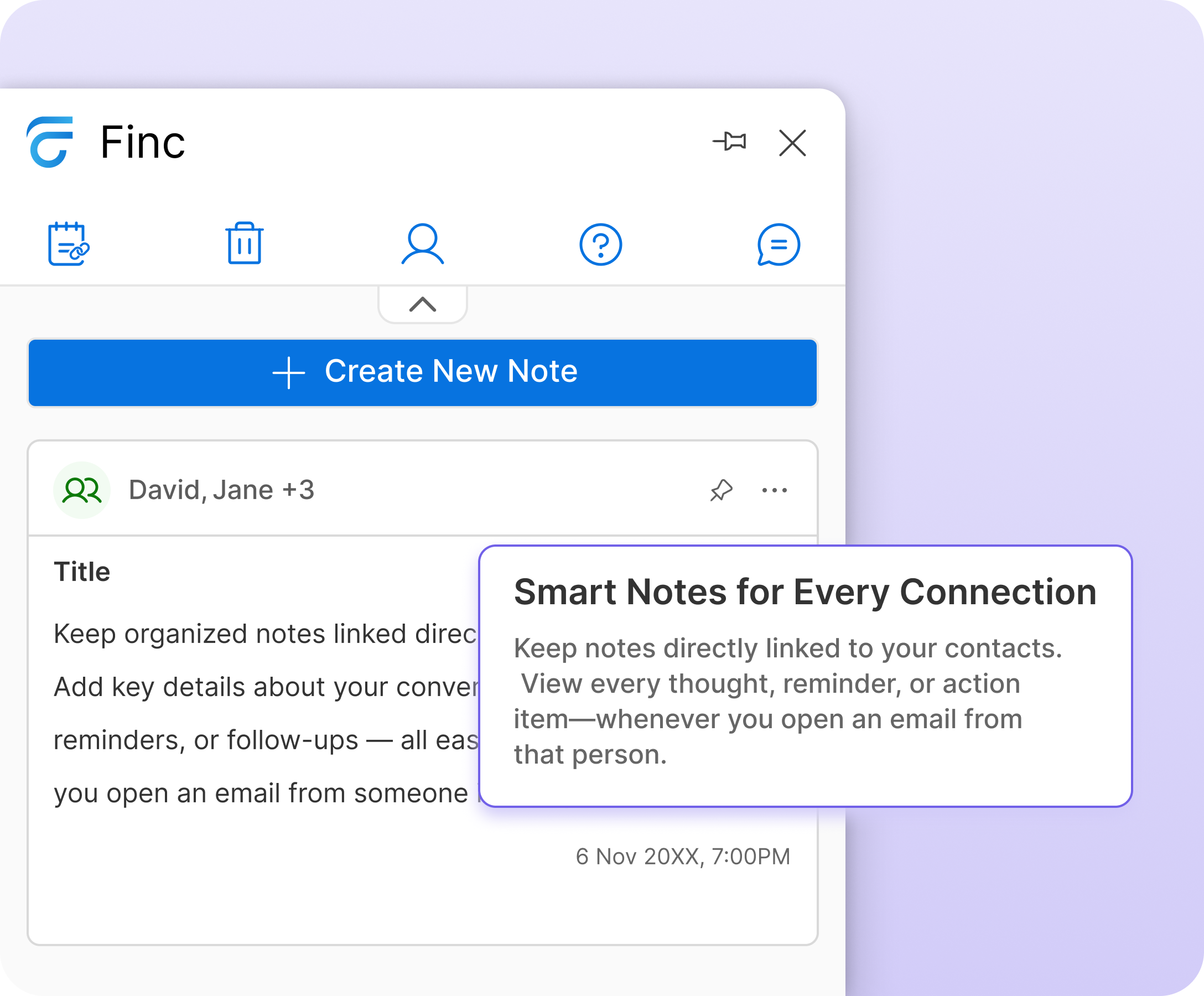The width and height of the screenshot is (1204, 996).
Task: Click the group avatar on David, Jane's note
Action: coord(81,489)
